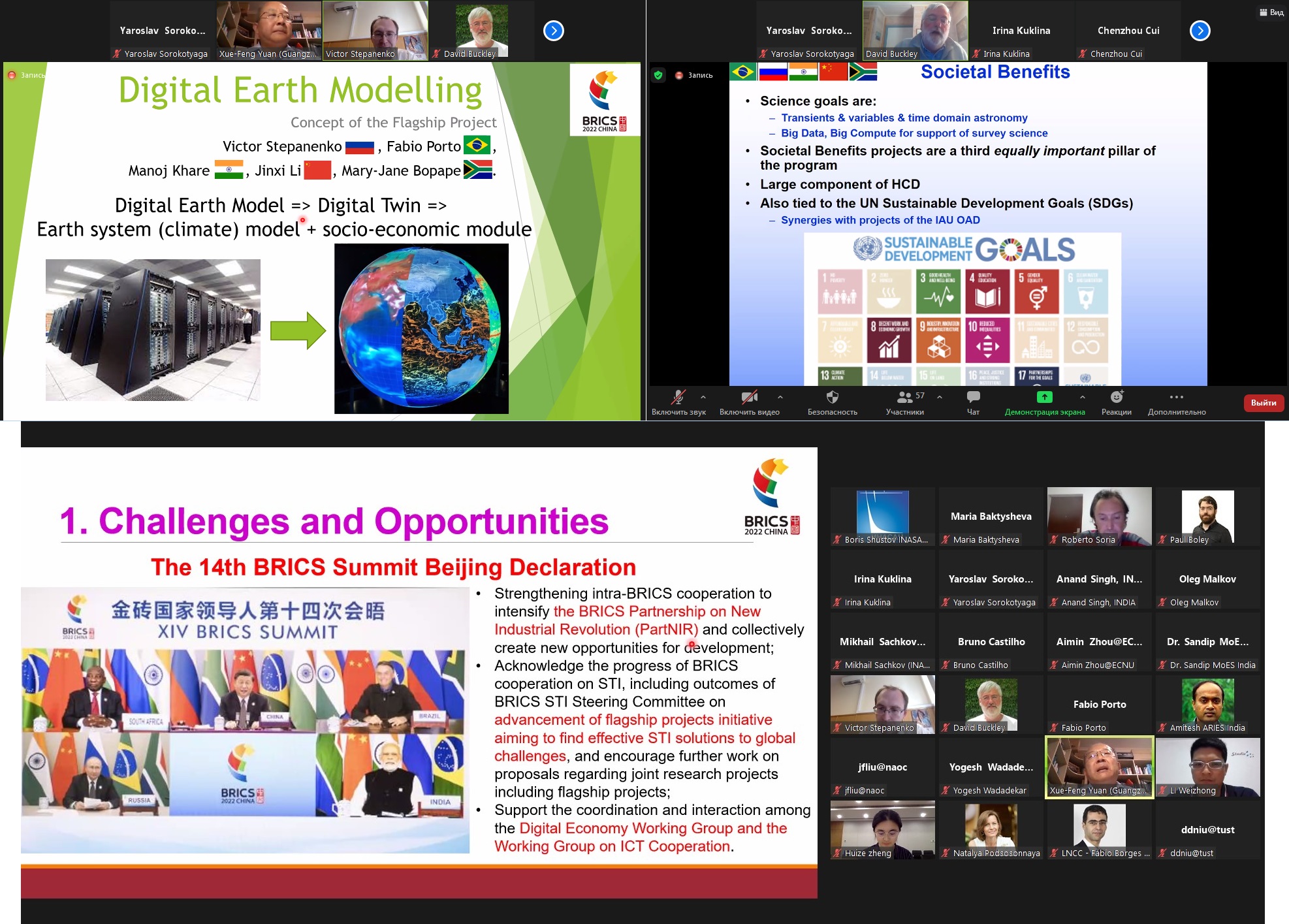Image resolution: width=1289 pixels, height=924 pixels.
Task: Click muted mic icon on Huize zheng tile
Action: [837, 853]
